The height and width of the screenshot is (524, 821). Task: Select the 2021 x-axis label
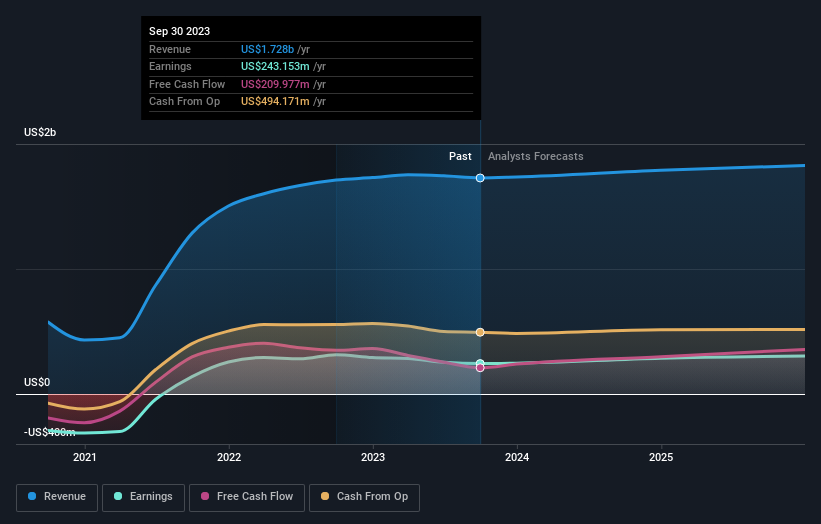85,457
